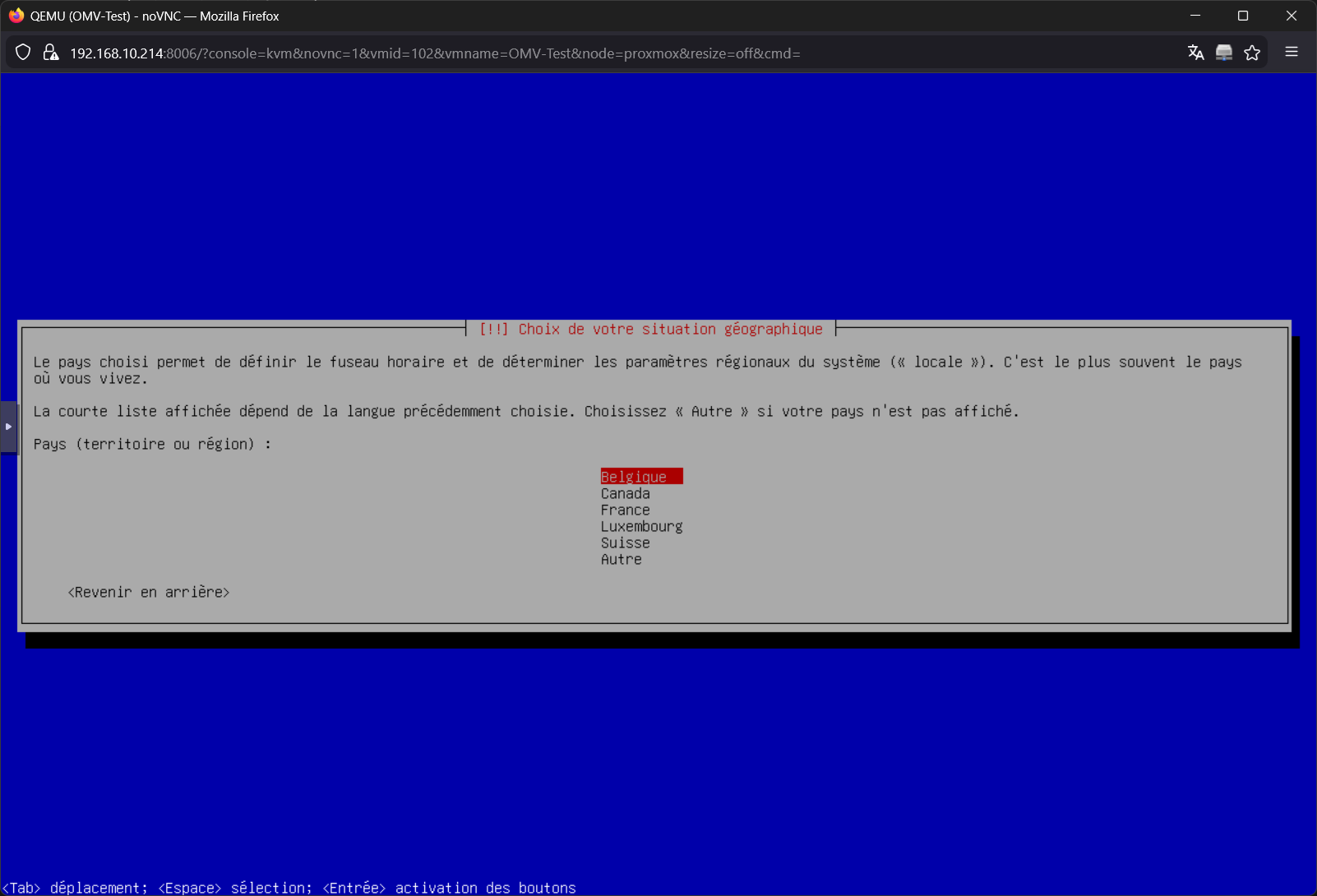
Task: Click the Firefox logo in title bar
Action: (x=16, y=16)
